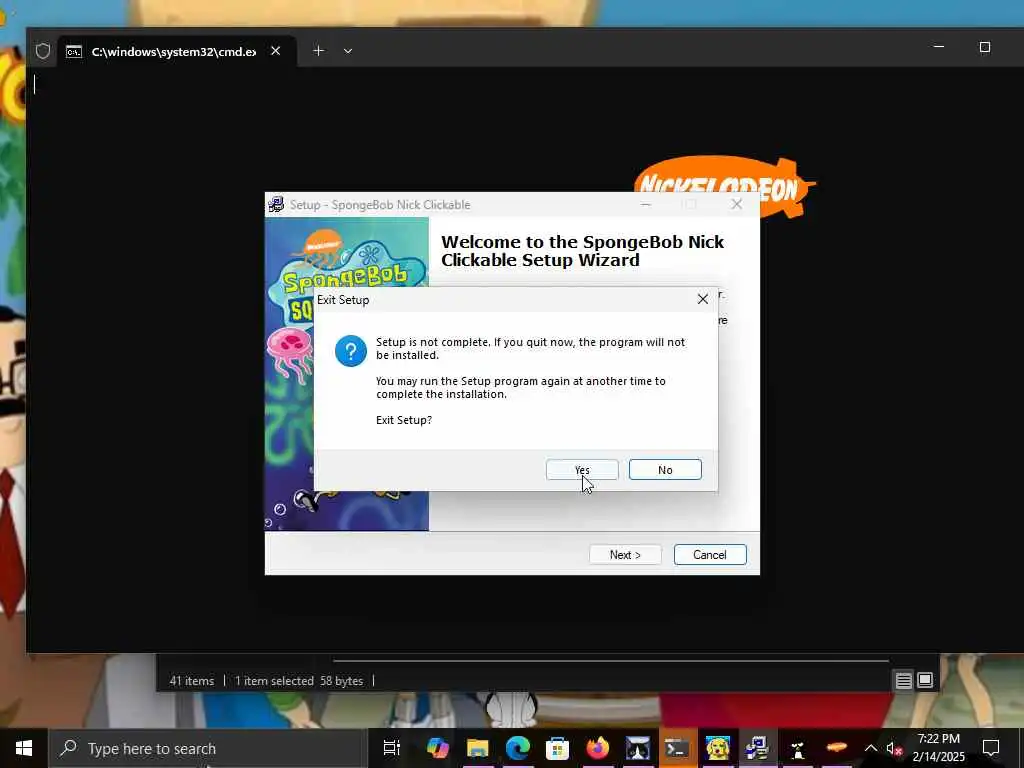Select the cmd.exe terminal tab

coord(173,51)
